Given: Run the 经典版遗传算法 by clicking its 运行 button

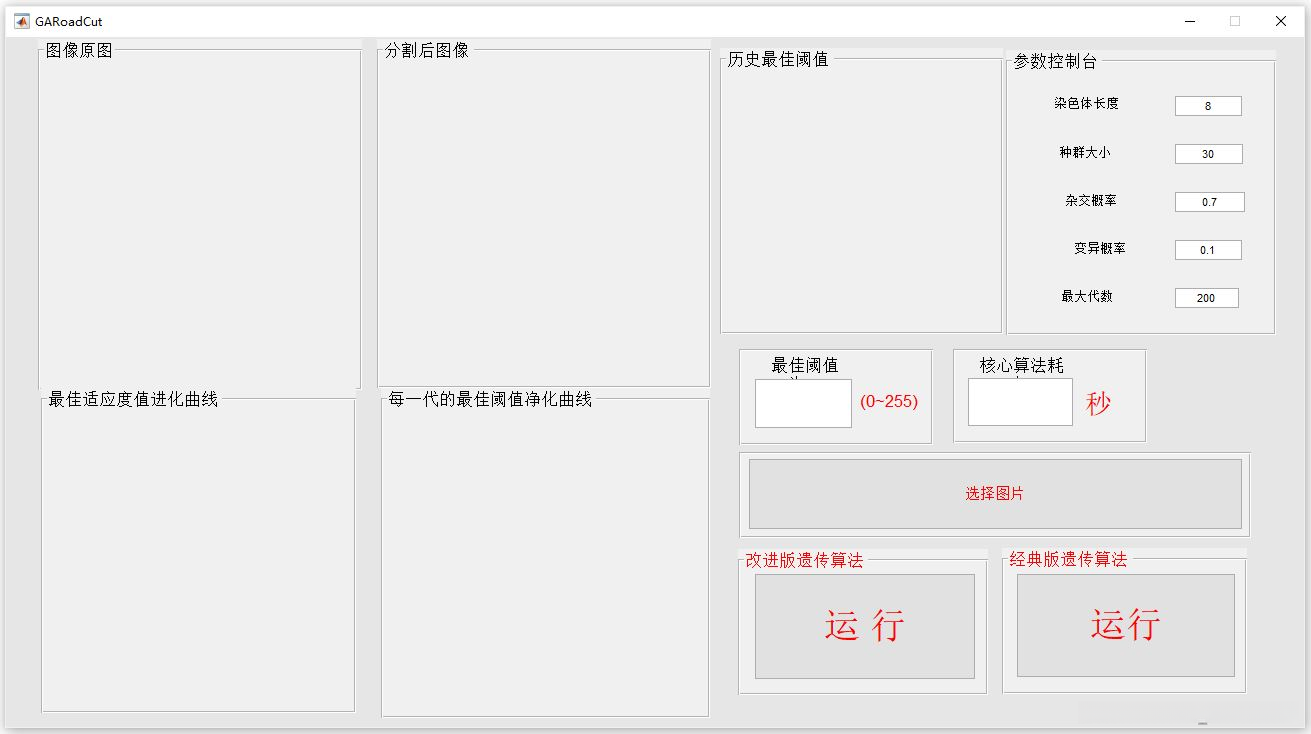Looking at the screenshot, I should 1124,624.
